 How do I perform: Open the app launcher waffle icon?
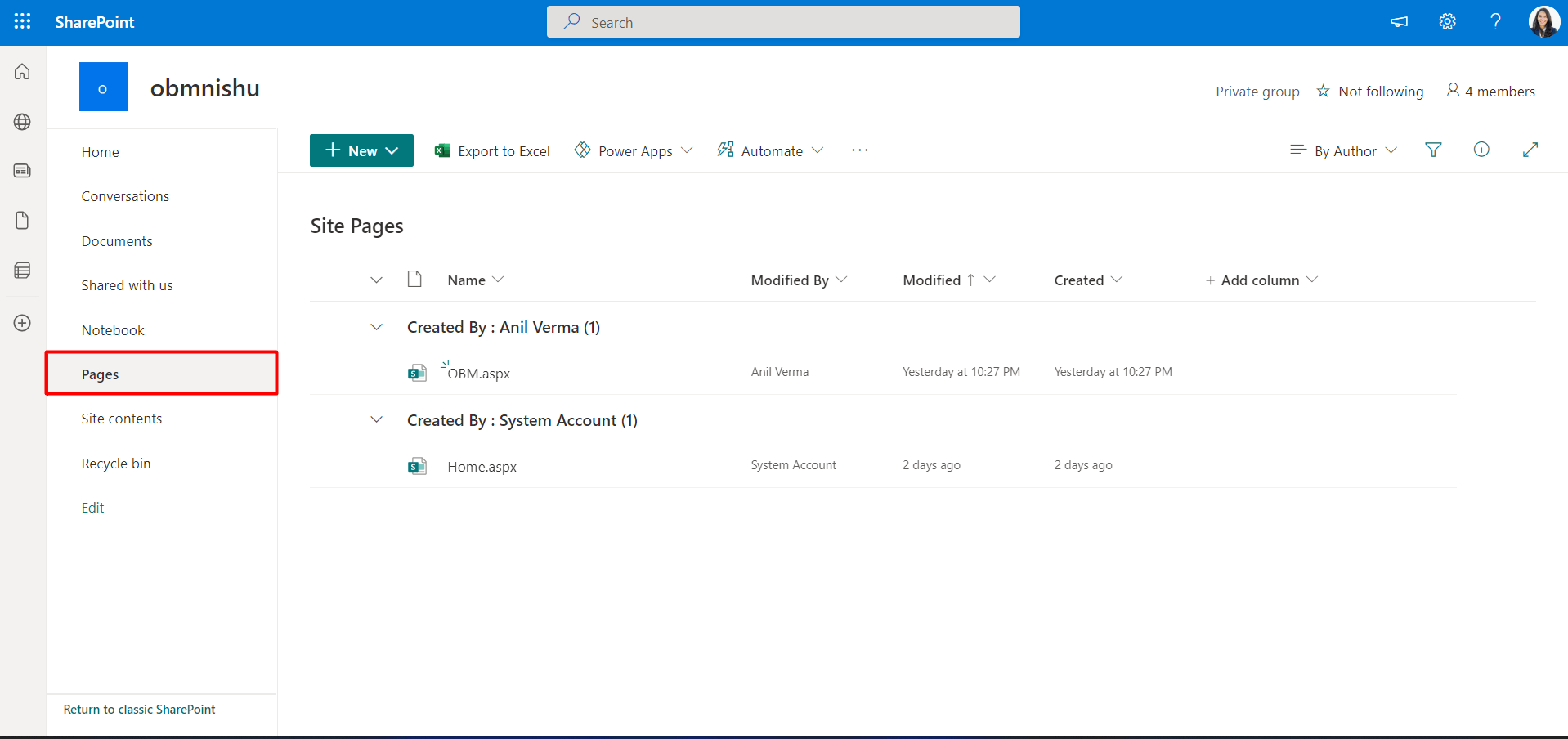point(23,22)
